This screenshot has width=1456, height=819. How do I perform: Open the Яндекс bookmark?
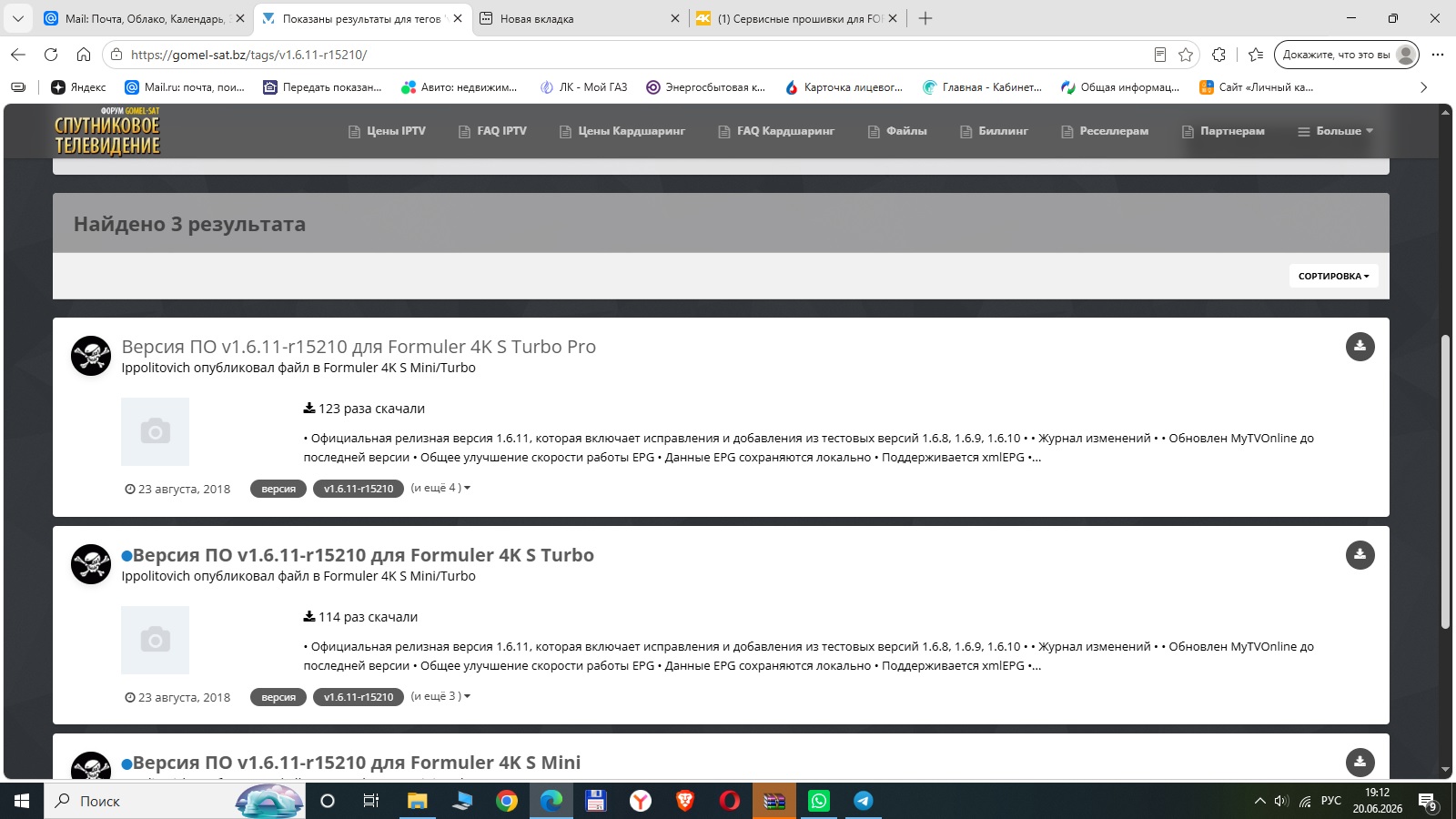click(78, 87)
